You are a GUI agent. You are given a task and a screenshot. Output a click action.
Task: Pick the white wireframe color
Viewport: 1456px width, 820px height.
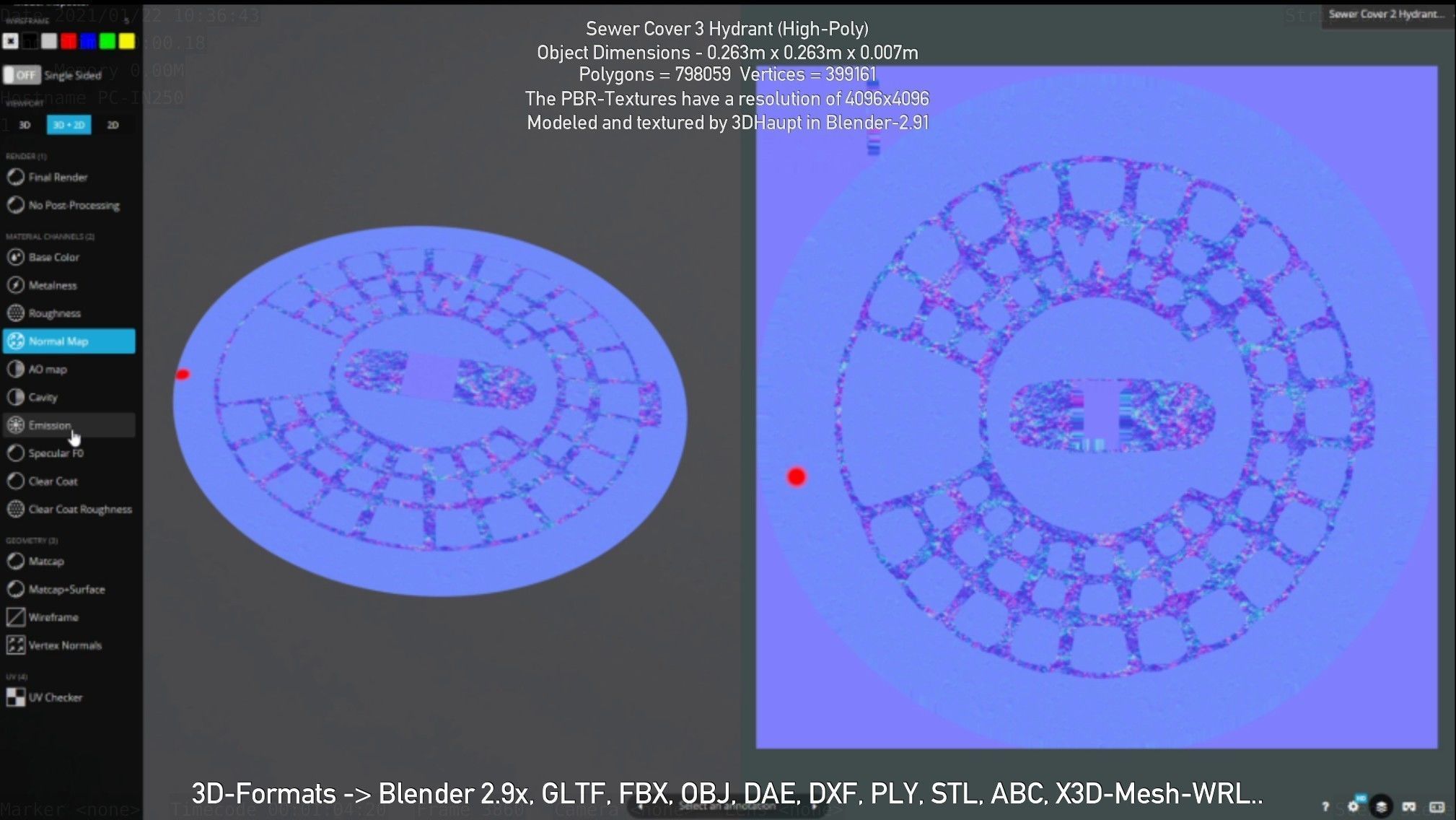click(49, 41)
